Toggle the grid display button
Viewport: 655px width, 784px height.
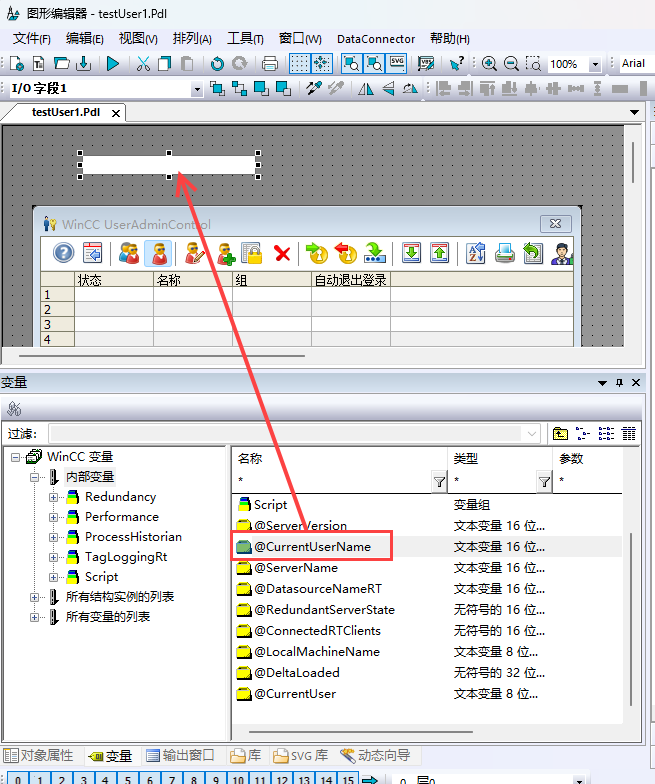pos(300,64)
